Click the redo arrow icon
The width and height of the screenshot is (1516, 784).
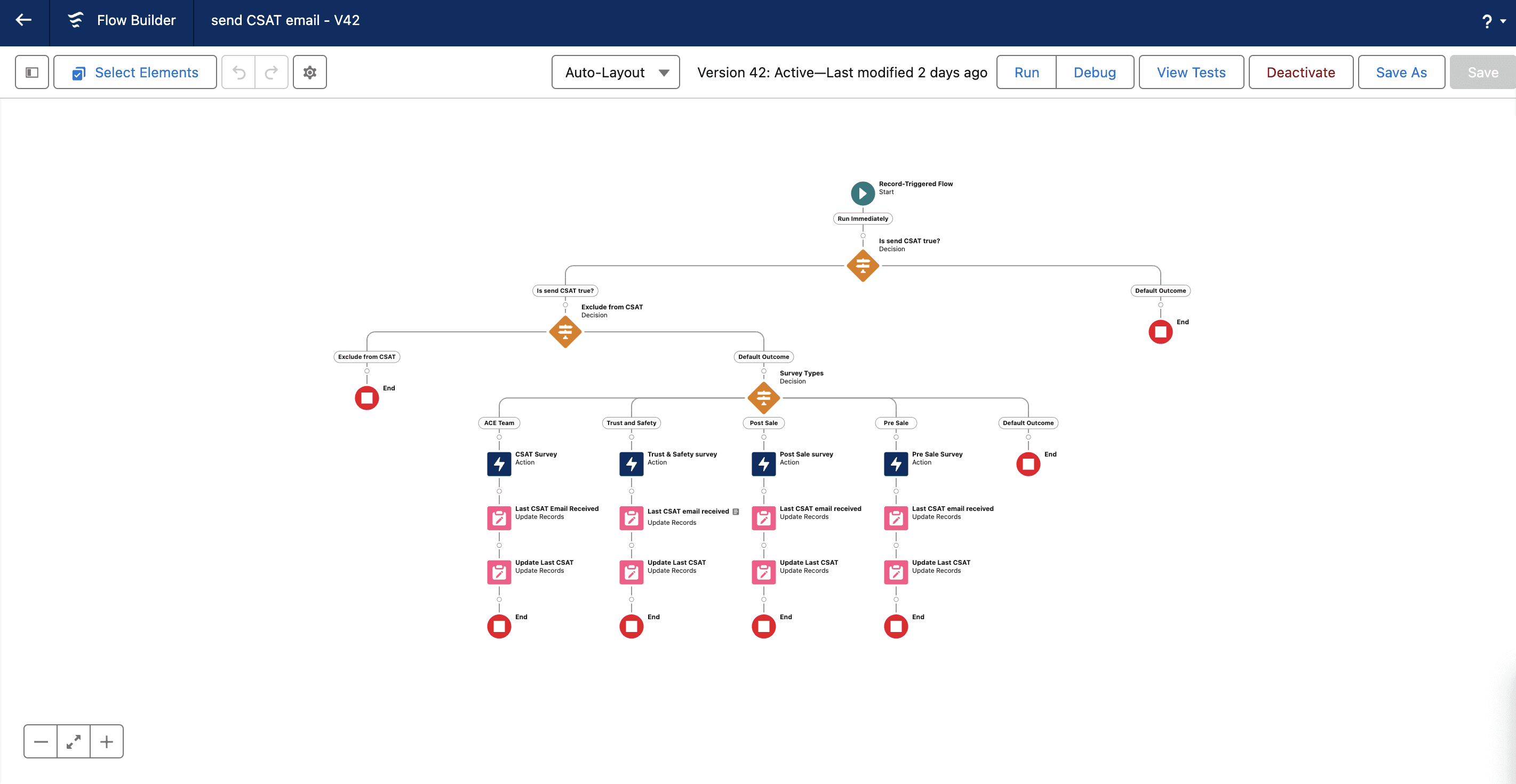click(x=272, y=73)
